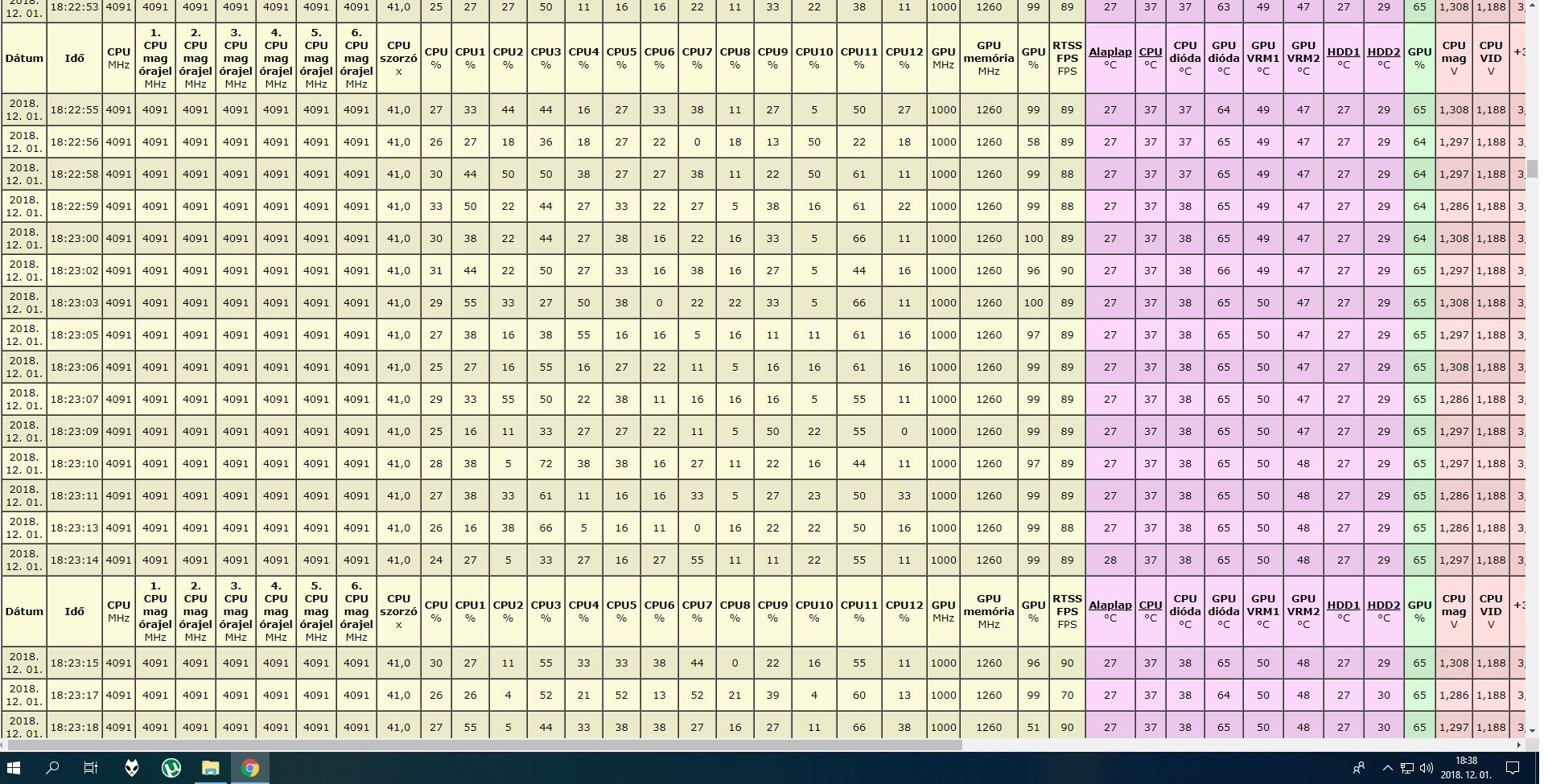Screen dimensions: 1544x784
Task: Select the time cell 18:23:09
Action: (74, 431)
